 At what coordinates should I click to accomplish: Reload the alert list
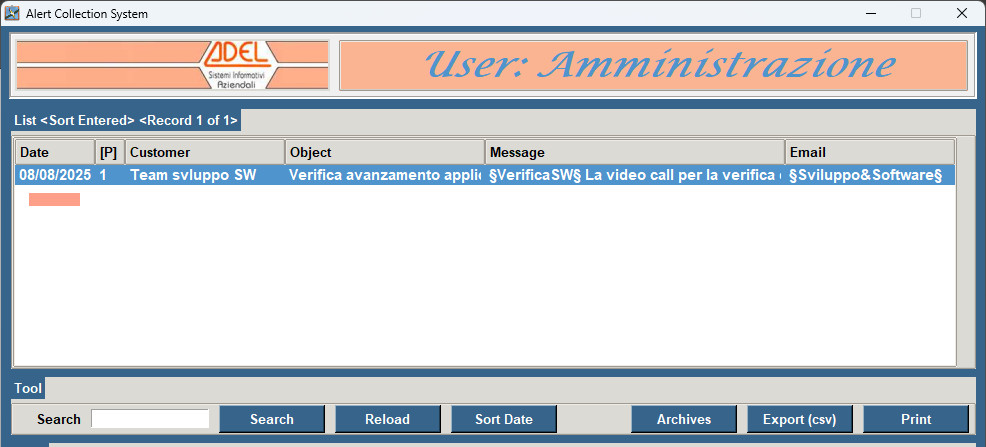click(x=387, y=419)
